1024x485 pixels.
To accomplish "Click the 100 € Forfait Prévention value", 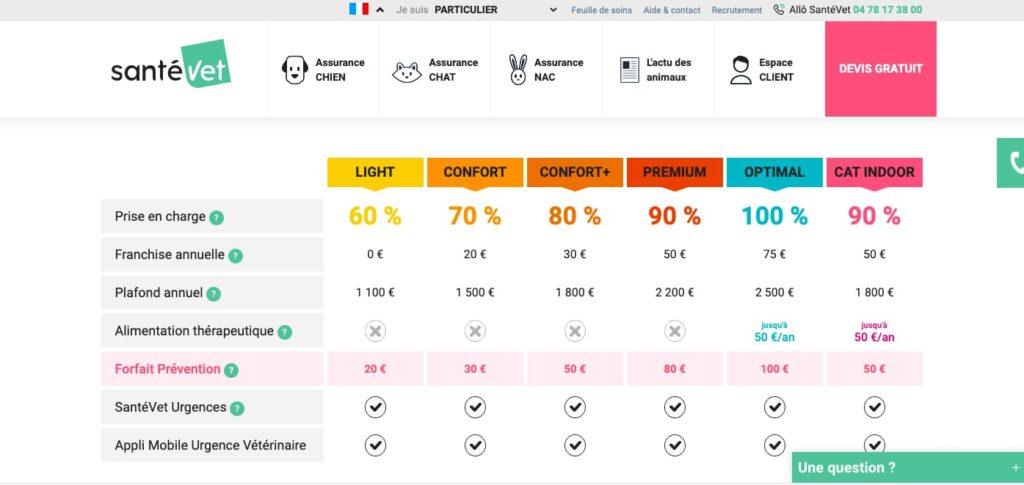I will pyautogui.click(x=775, y=369).
